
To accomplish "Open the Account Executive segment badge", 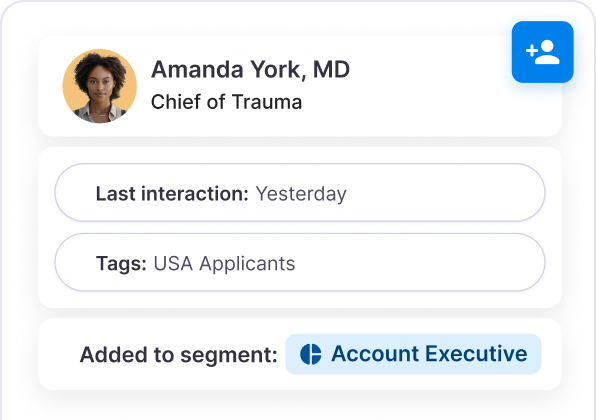I will 413,354.
